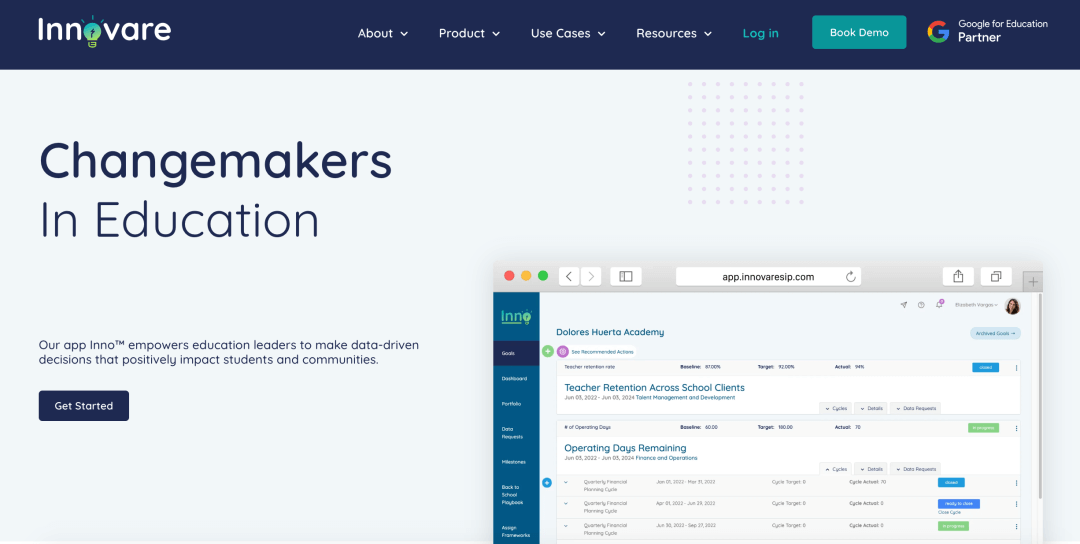Click the back arrow in the mockup browser
1080x544 pixels.
point(568,276)
